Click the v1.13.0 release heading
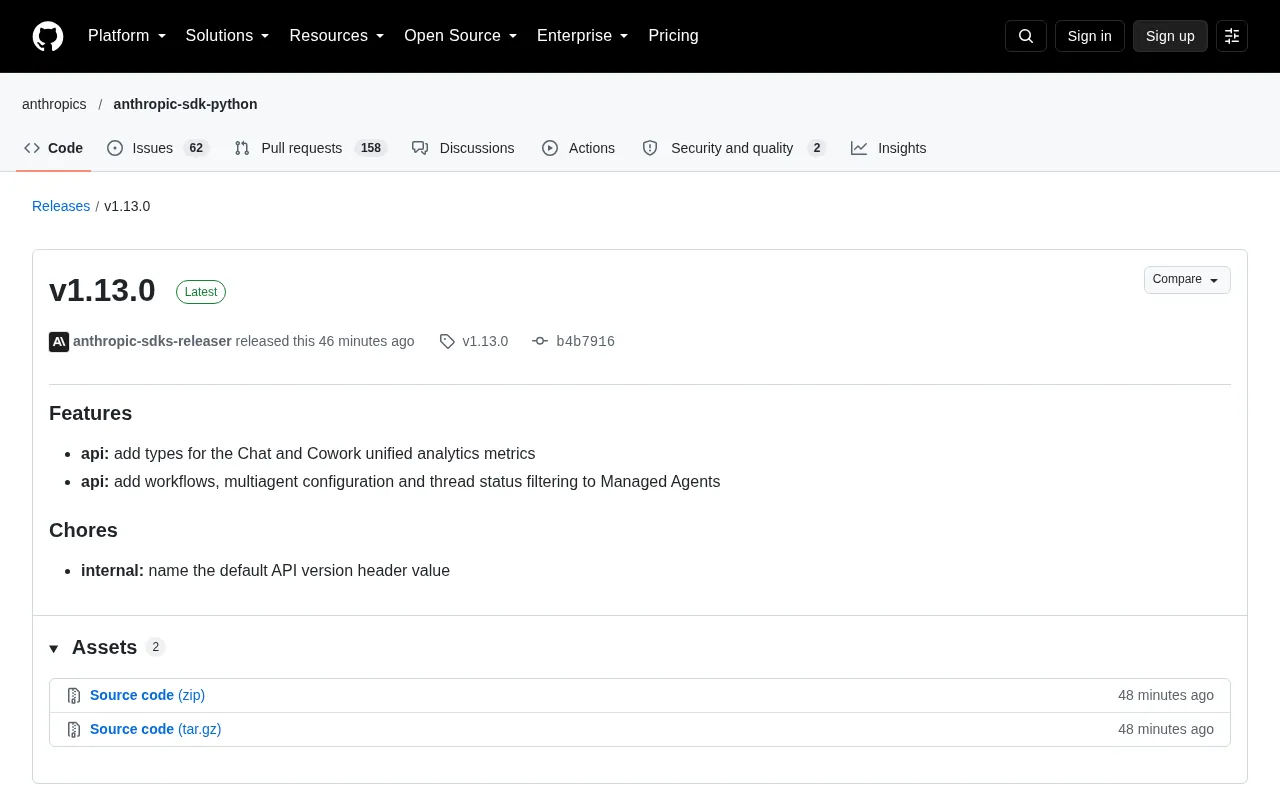 click(x=102, y=290)
